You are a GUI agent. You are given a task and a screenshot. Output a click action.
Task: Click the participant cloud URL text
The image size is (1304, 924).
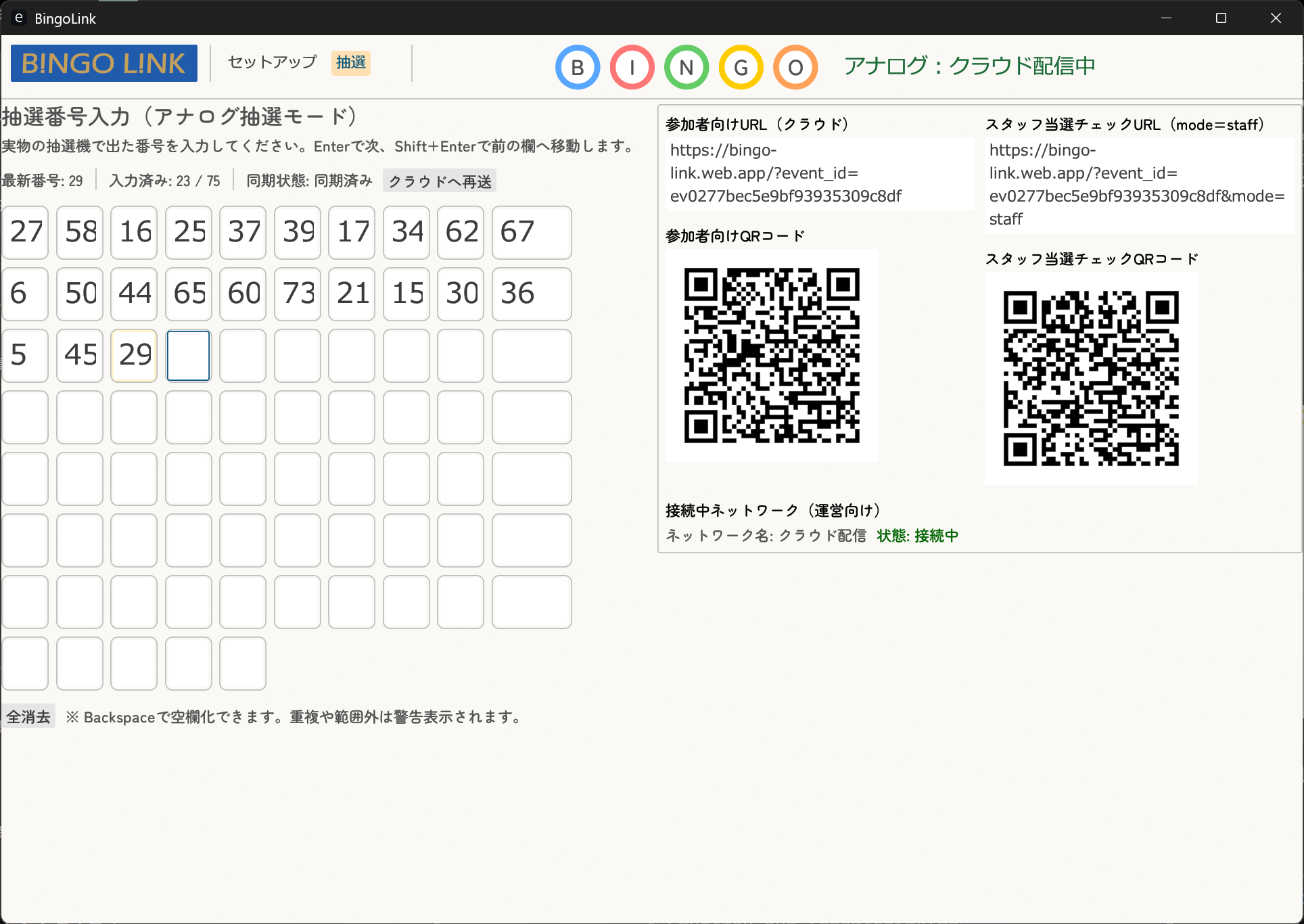pyautogui.click(x=820, y=173)
